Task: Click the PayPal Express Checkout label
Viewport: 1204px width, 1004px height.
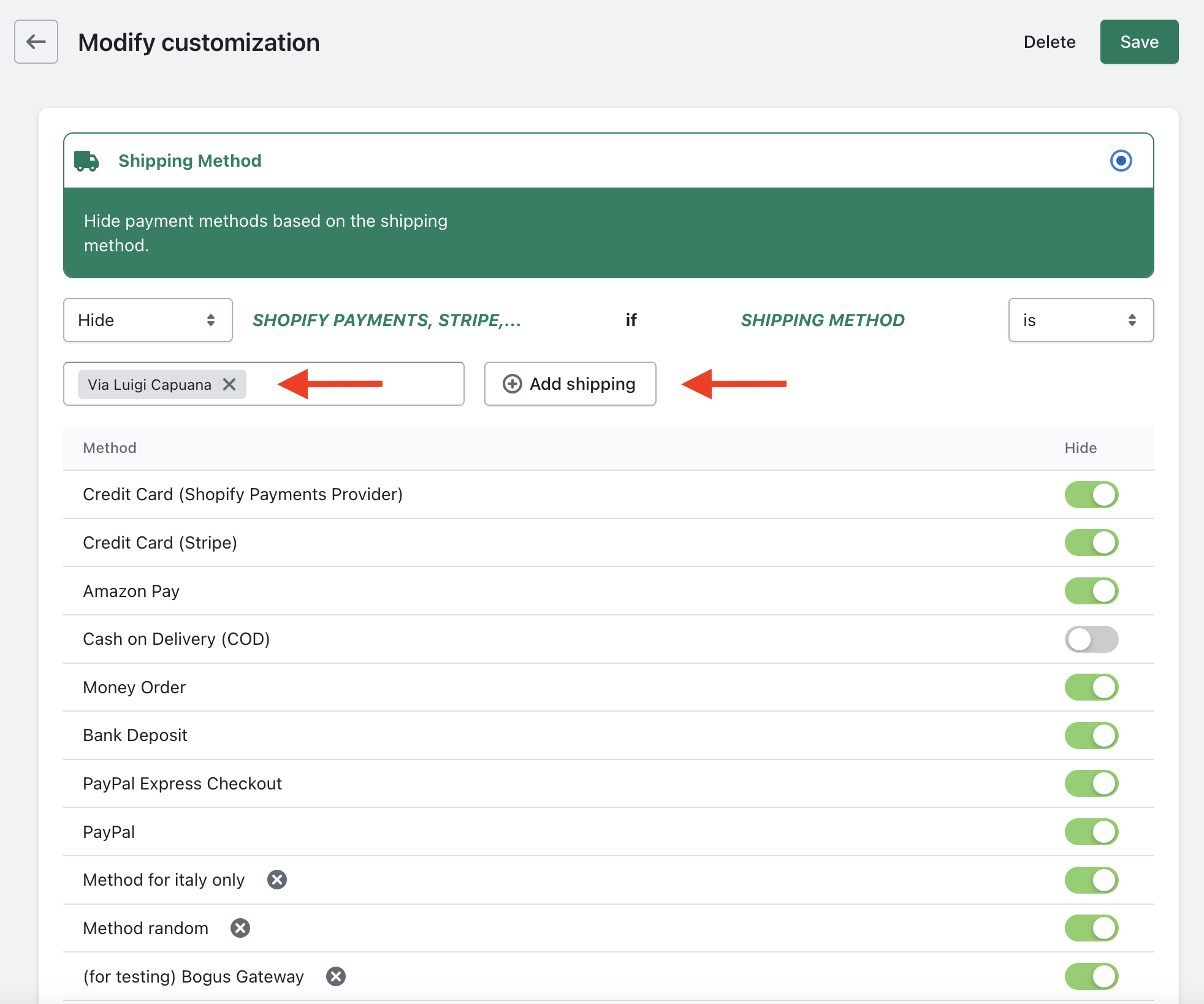Action: (x=183, y=783)
